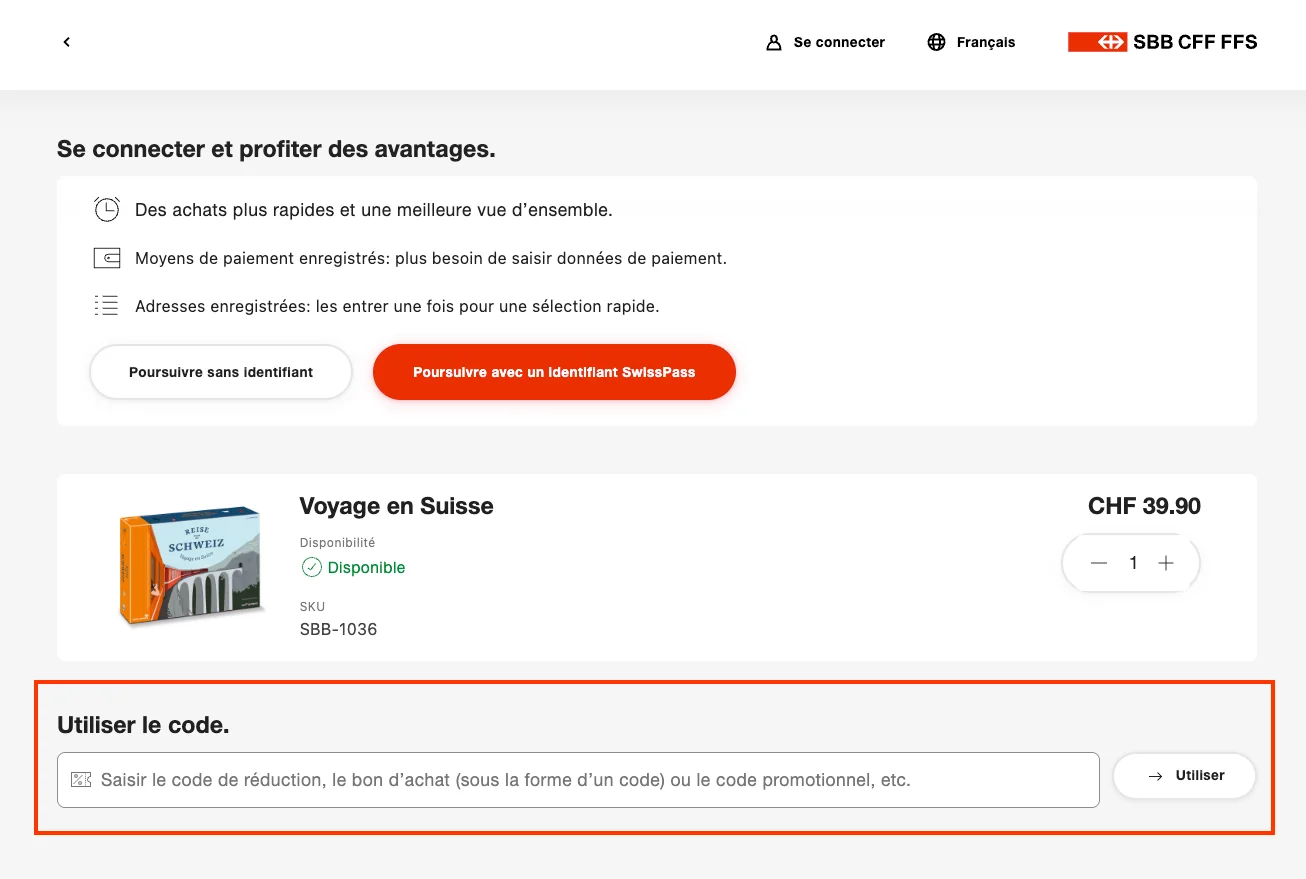This screenshot has height=879, width=1306.
Task: Click the arrow icon inside the Utiliser button
Action: point(1156,775)
